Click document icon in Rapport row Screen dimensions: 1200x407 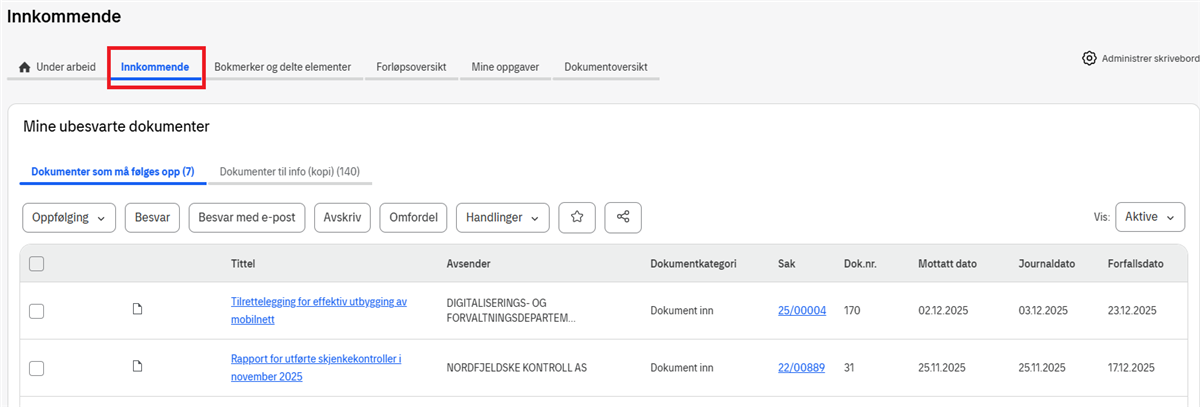[x=138, y=367]
